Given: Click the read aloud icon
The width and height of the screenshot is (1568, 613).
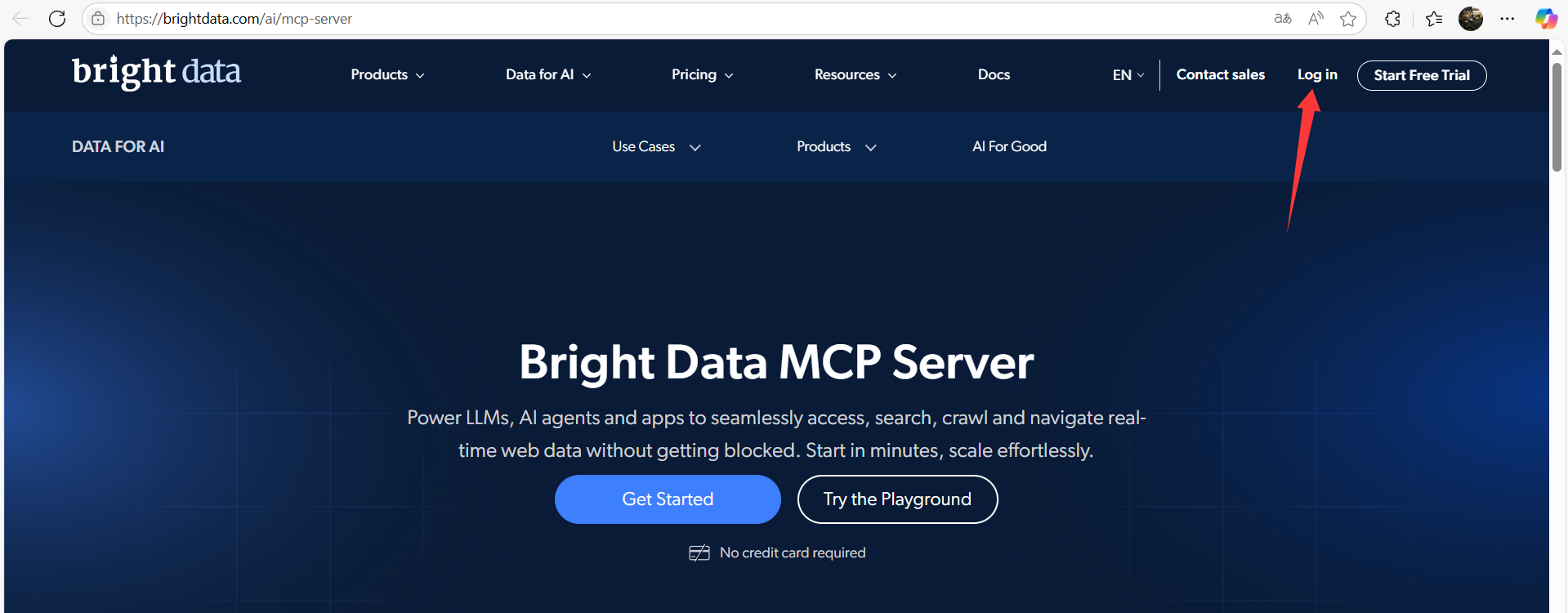Looking at the screenshot, I should coord(1316,19).
